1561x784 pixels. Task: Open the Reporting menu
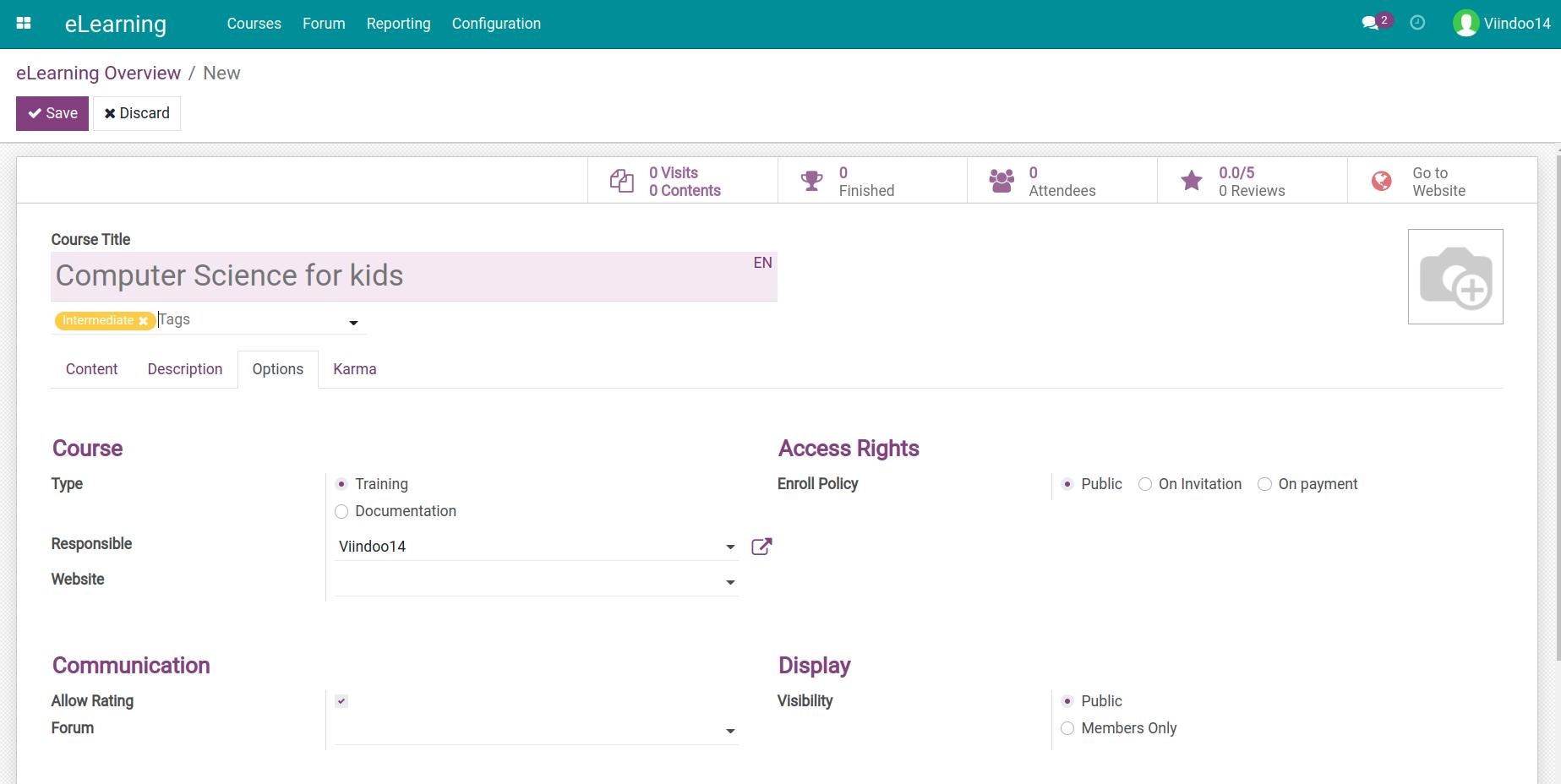[398, 24]
